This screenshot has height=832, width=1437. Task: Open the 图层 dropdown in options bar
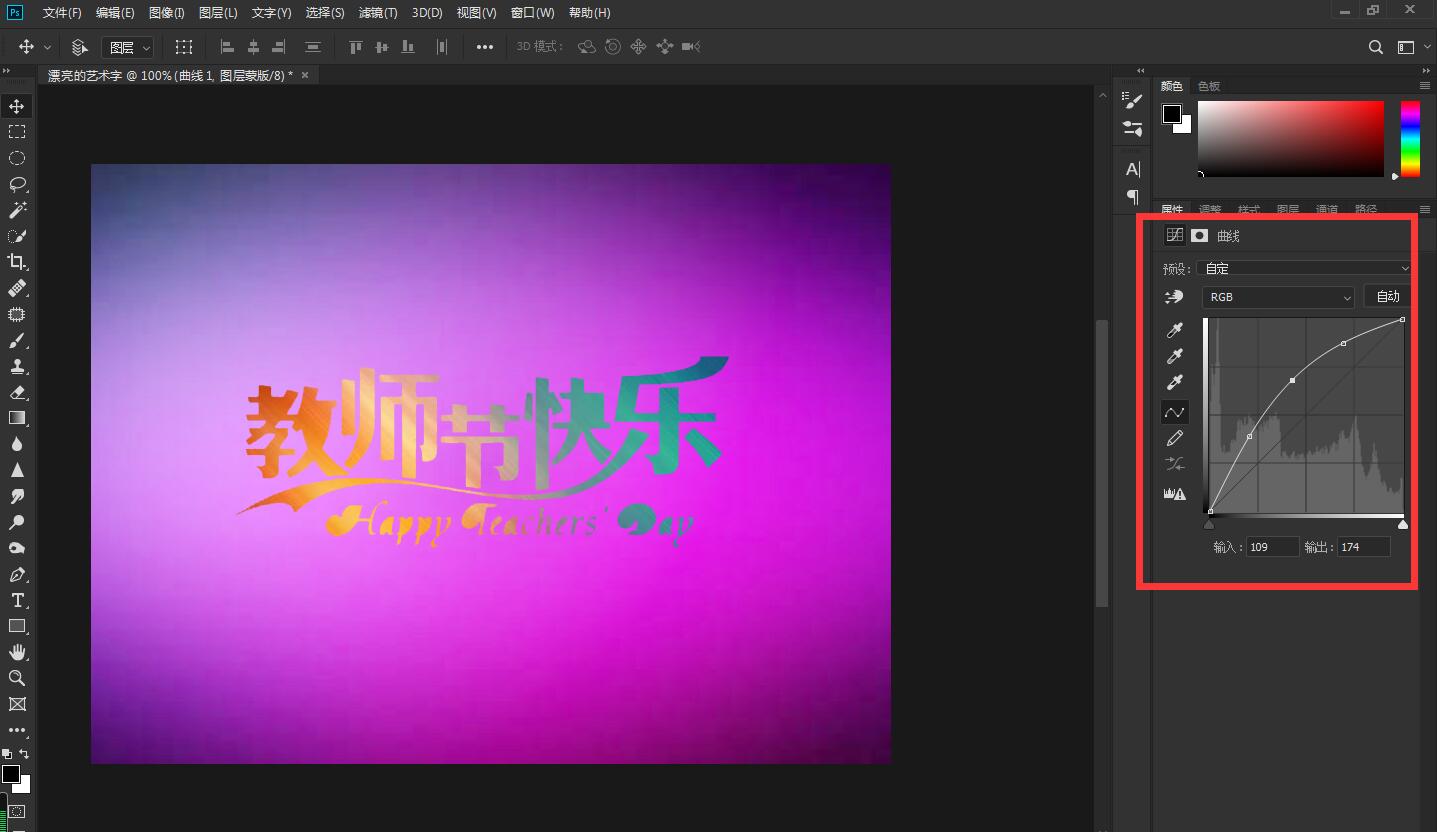(x=128, y=47)
